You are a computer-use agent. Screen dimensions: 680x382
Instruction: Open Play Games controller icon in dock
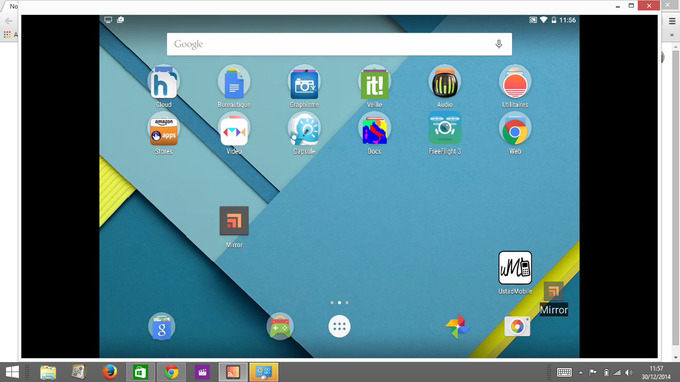click(280, 326)
